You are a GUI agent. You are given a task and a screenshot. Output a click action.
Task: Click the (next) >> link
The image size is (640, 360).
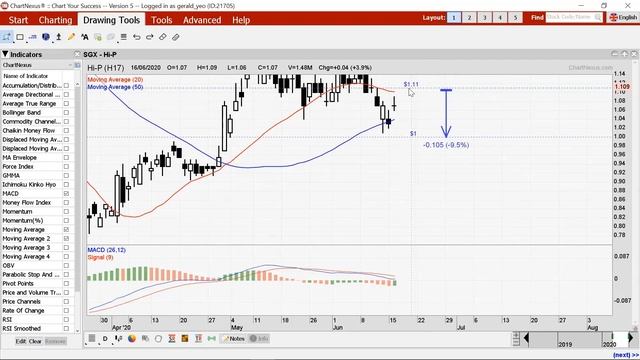coord(626,356)
